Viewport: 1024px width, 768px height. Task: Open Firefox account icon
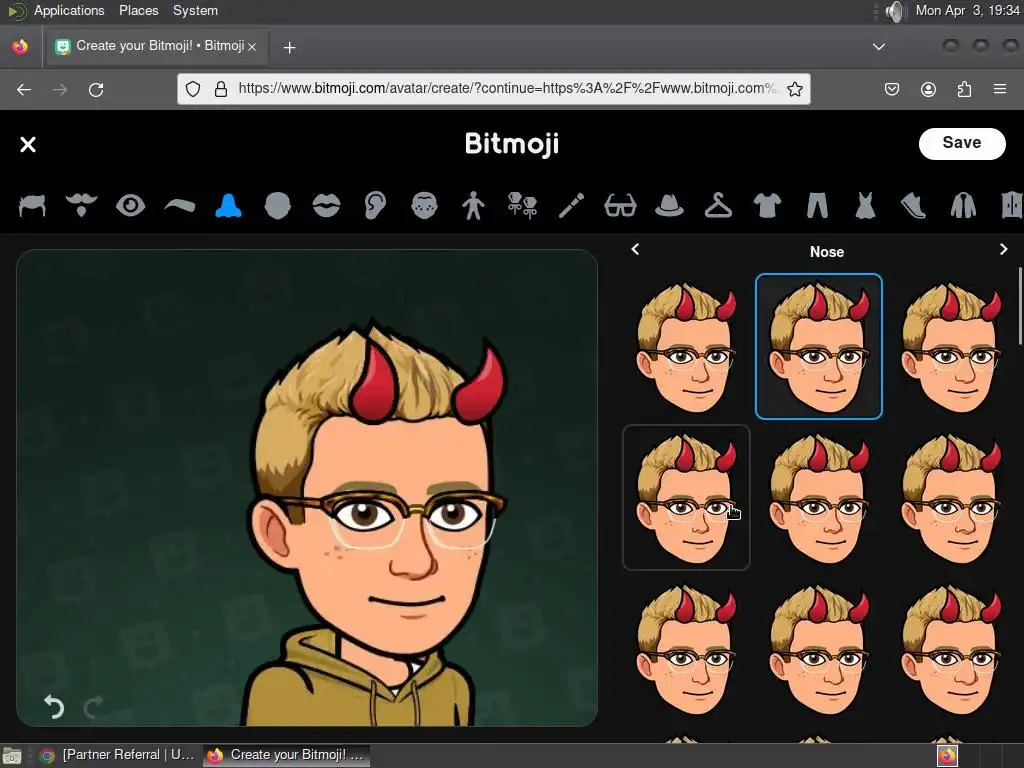(928, 89)
